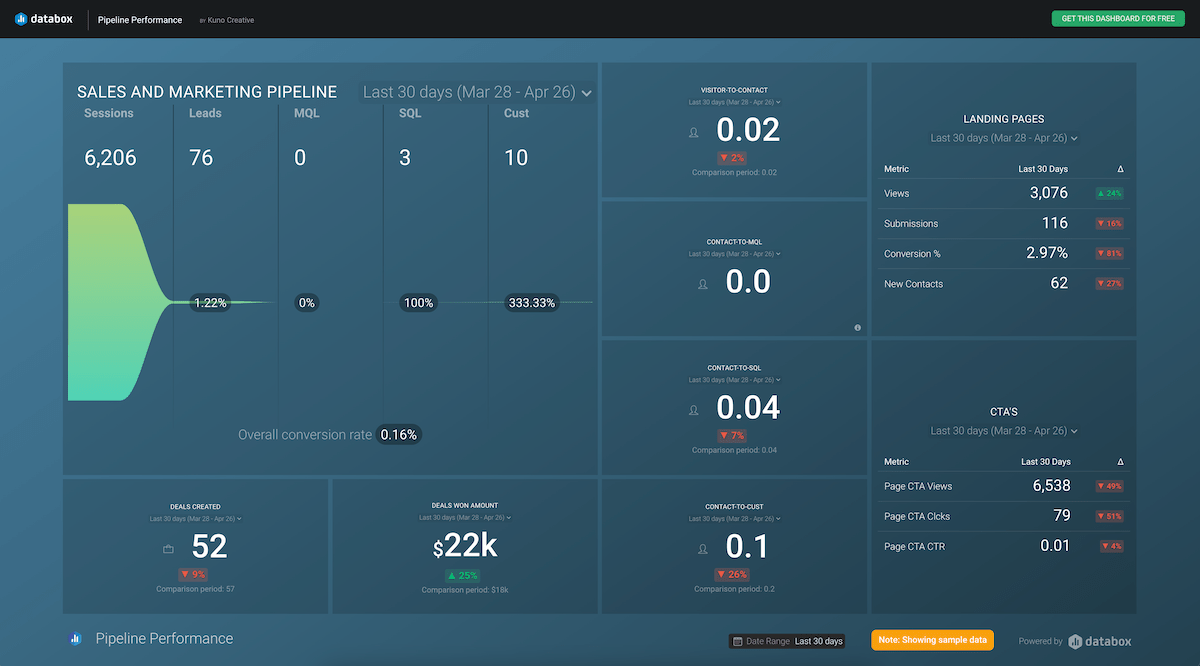Open the Sales and Marketing Pipeline date range dropdown
Viewport: 1200px width, 666px height.
(x=476, y=92)
